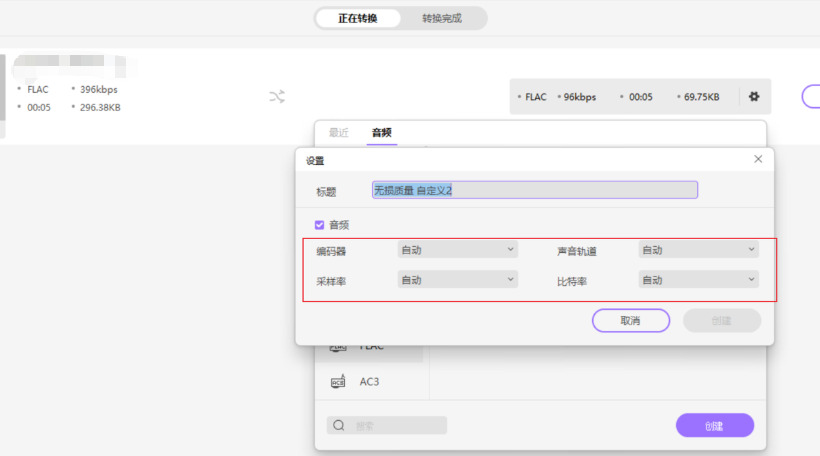
Task: Expand the 编码器 dropdown
Action: point(457,250)
